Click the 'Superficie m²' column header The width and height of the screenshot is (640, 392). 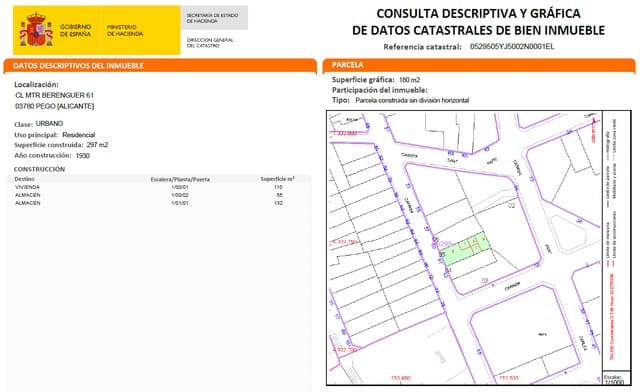[x=278, y=179]
